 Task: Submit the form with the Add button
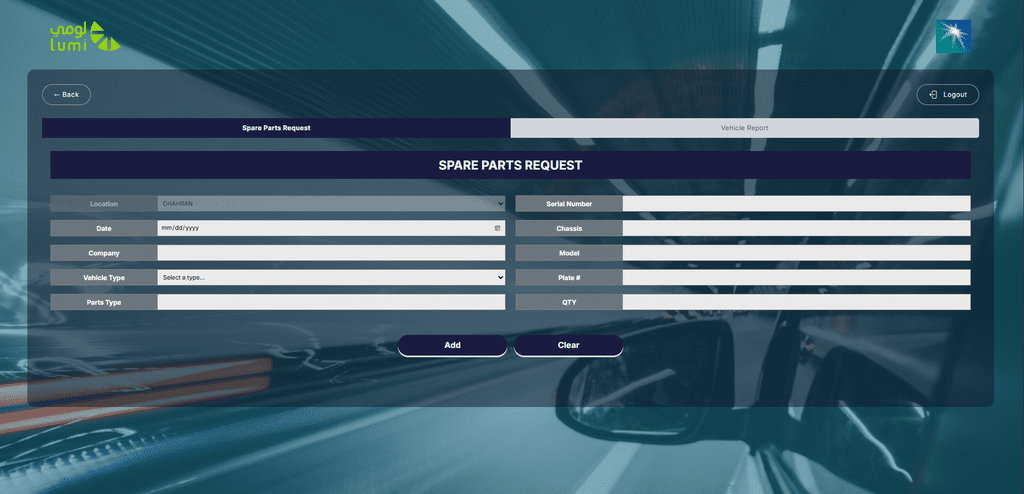click(x=453, y=345)
